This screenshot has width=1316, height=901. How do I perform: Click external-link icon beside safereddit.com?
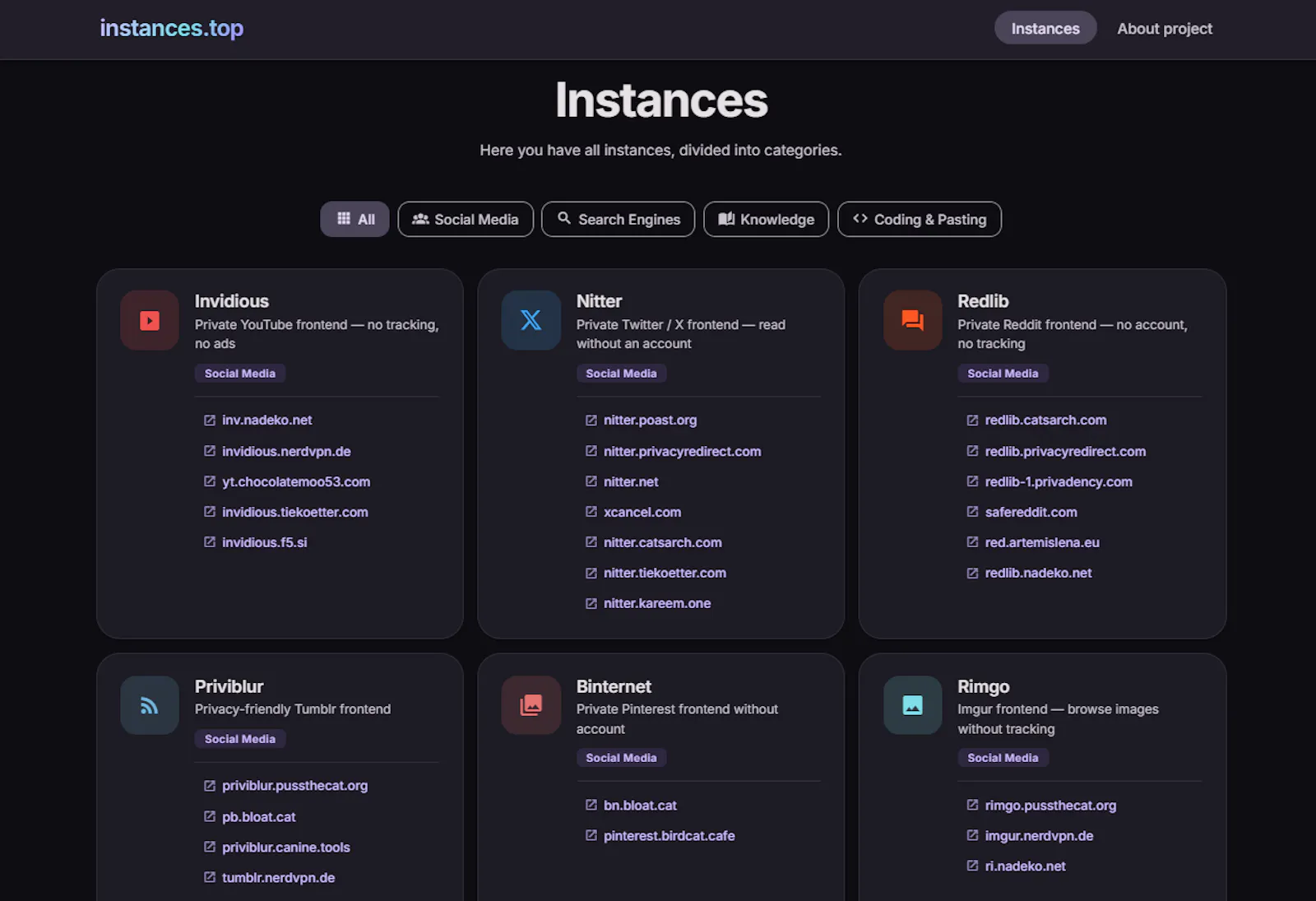pyautogui.click(x=973, y=512)
